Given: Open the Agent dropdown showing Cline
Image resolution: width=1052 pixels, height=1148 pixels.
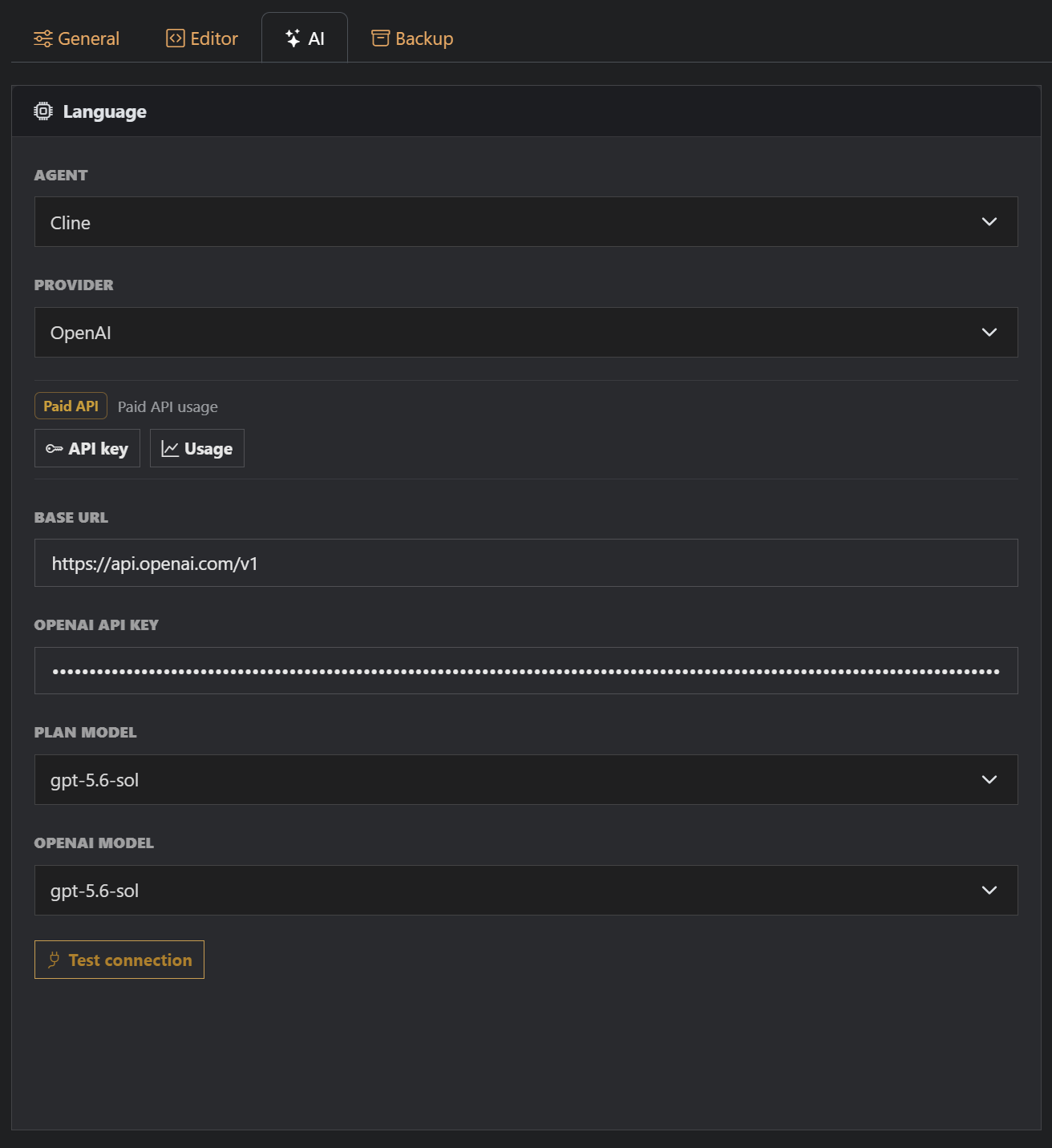Looking at the screenshot, I should pos(526,222).
